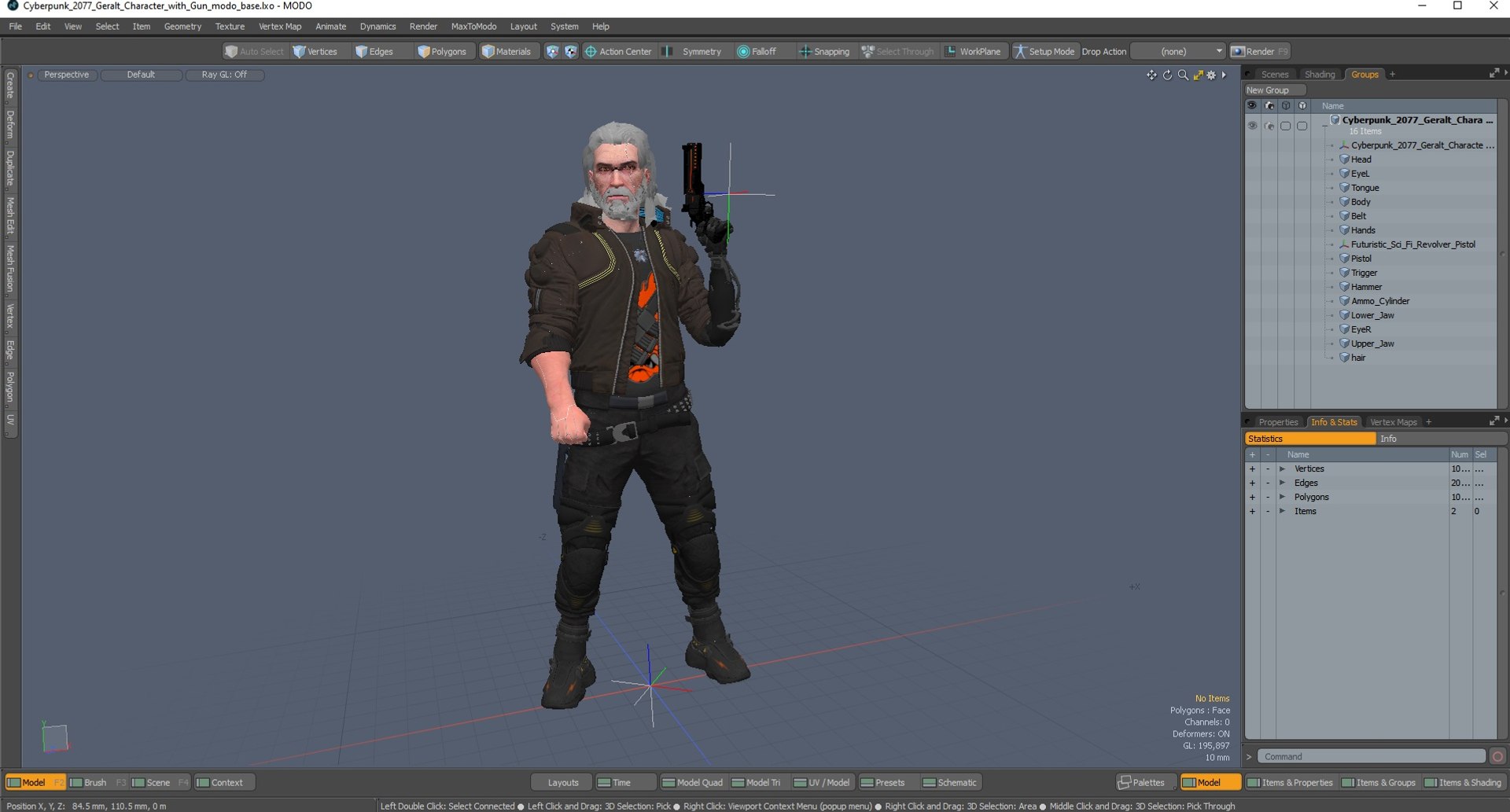The width and height of the screenshot is (1510, 812).
Task: Add a new tab beside Groups
Action: point(1392,74)
